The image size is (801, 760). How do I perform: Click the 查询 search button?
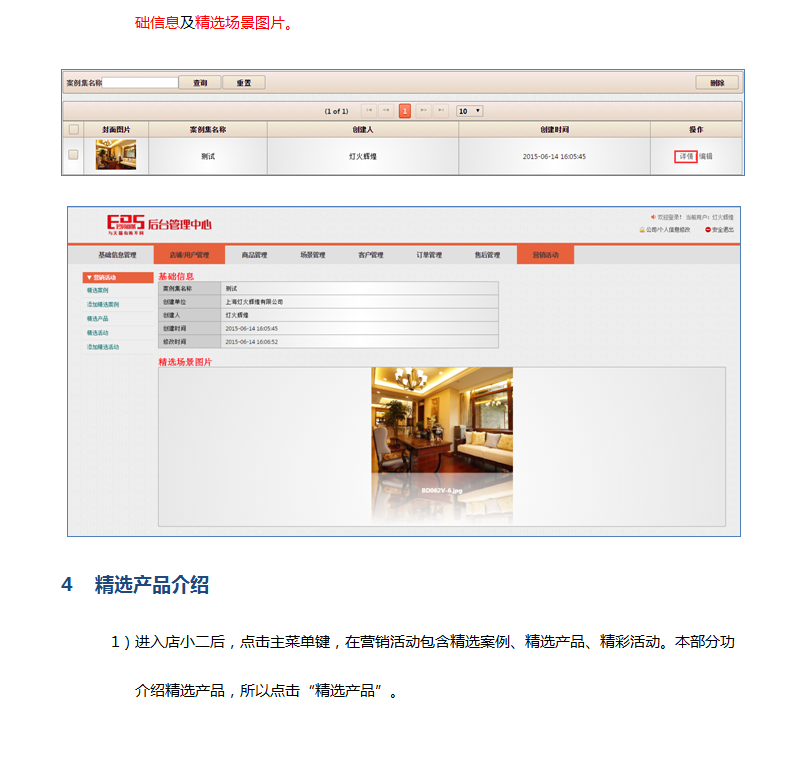pyautogui.click(x=200, y=83)
